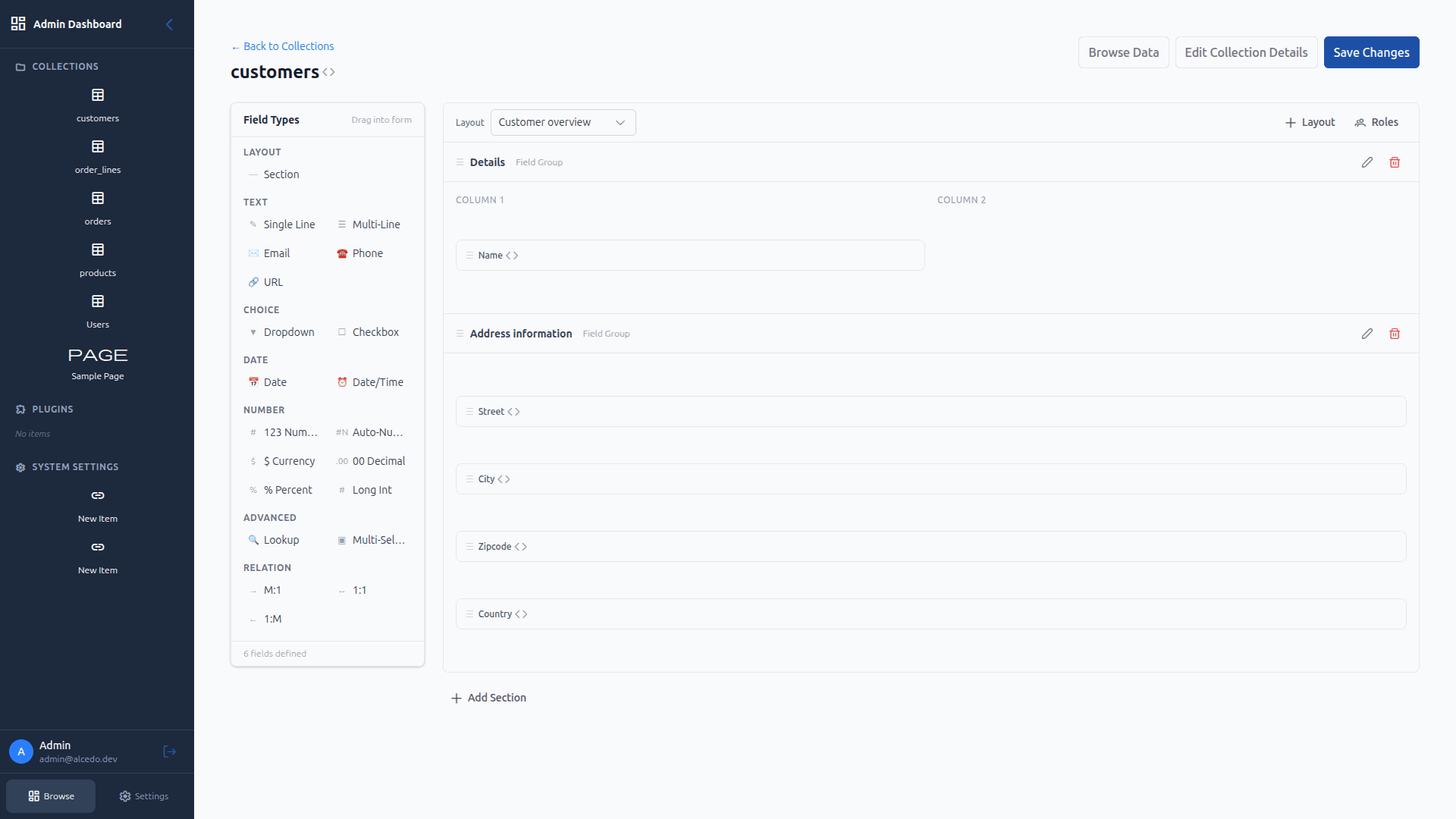This screenshot has width=1456, height=819.
Task: Open the Customer overview layout dropdown
Action: [x=563, y=122]
